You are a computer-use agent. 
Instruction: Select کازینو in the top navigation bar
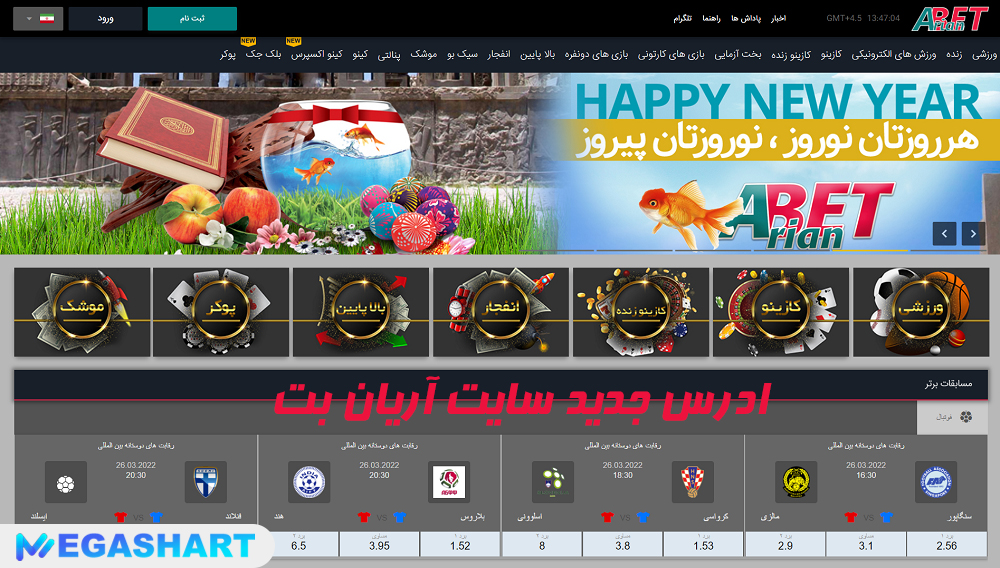[x=831, y=55]
